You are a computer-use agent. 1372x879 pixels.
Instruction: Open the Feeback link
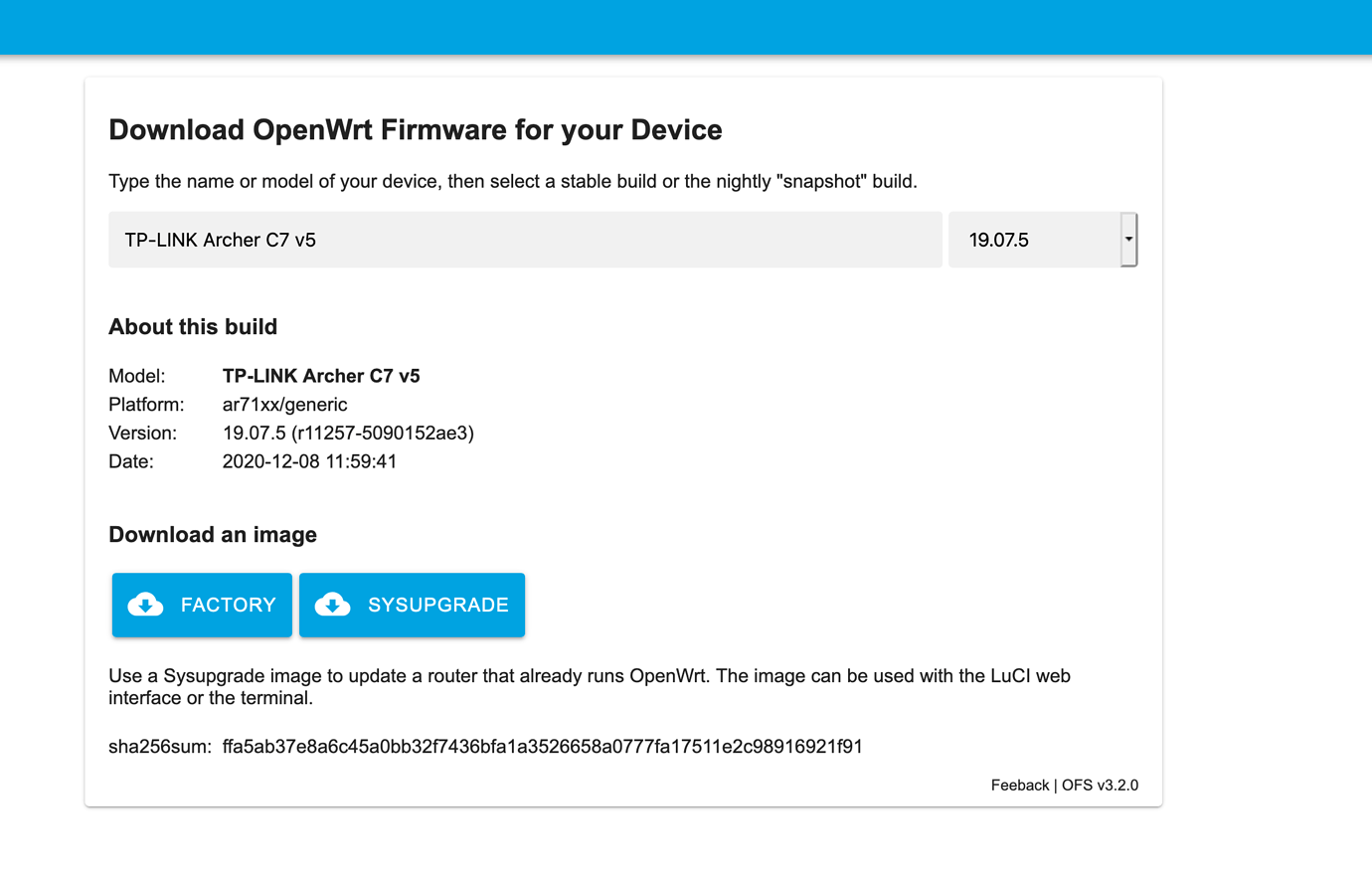[1019, 785]
